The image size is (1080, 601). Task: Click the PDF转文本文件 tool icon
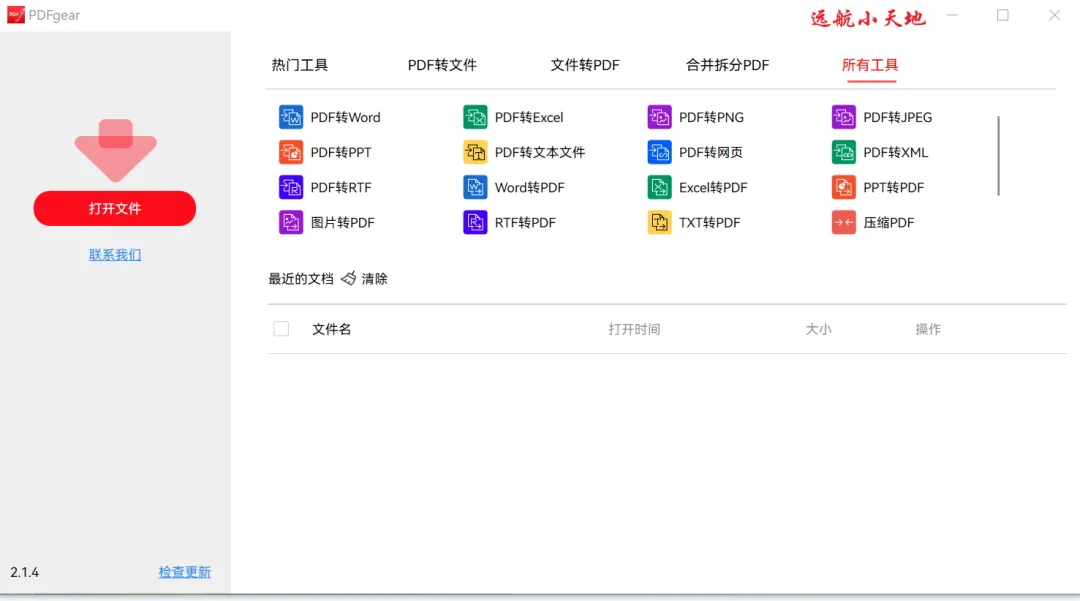pos(475,152)
